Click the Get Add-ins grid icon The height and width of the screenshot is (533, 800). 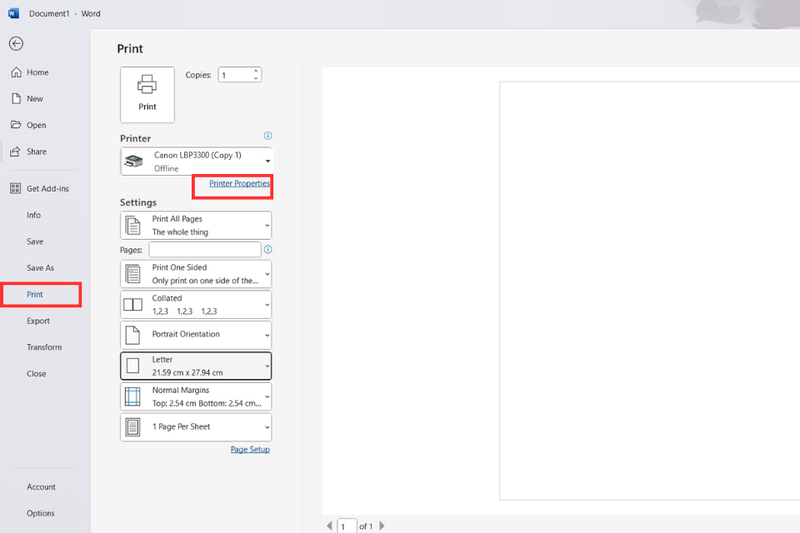[16, 189]
